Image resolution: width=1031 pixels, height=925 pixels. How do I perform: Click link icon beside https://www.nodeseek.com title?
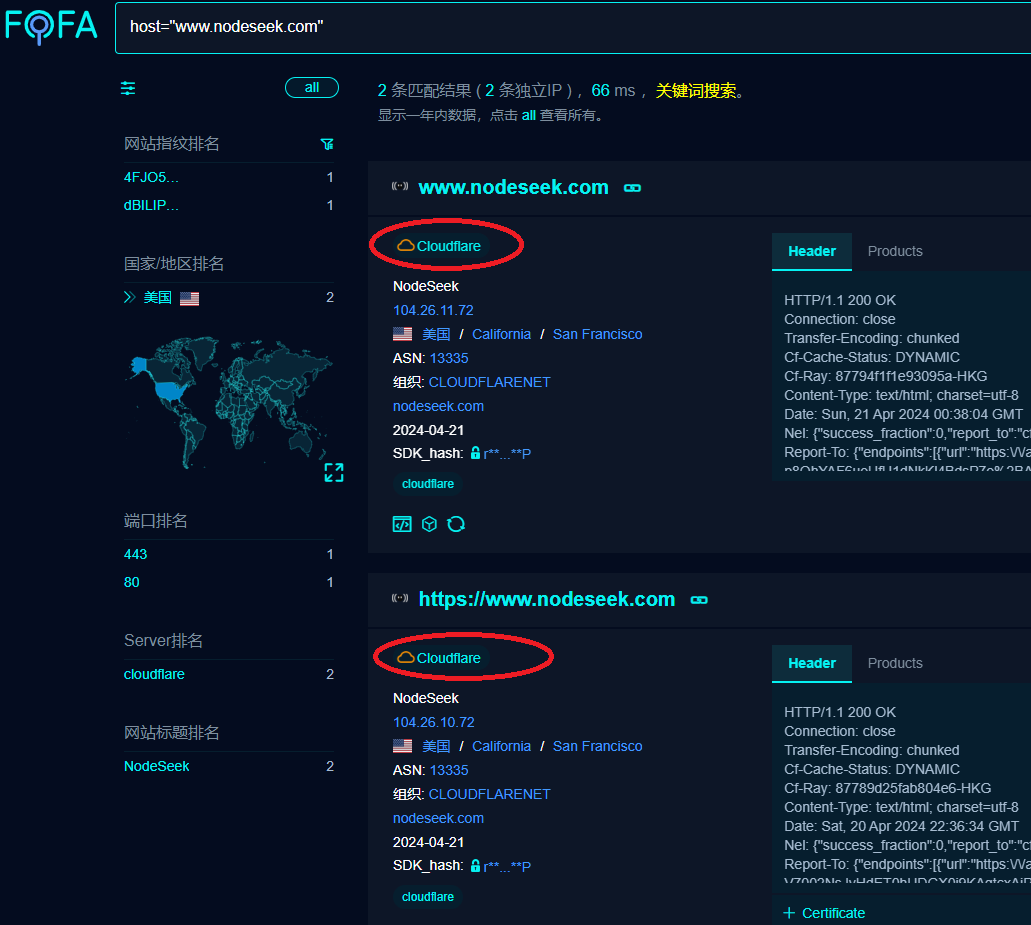[699, 600]
